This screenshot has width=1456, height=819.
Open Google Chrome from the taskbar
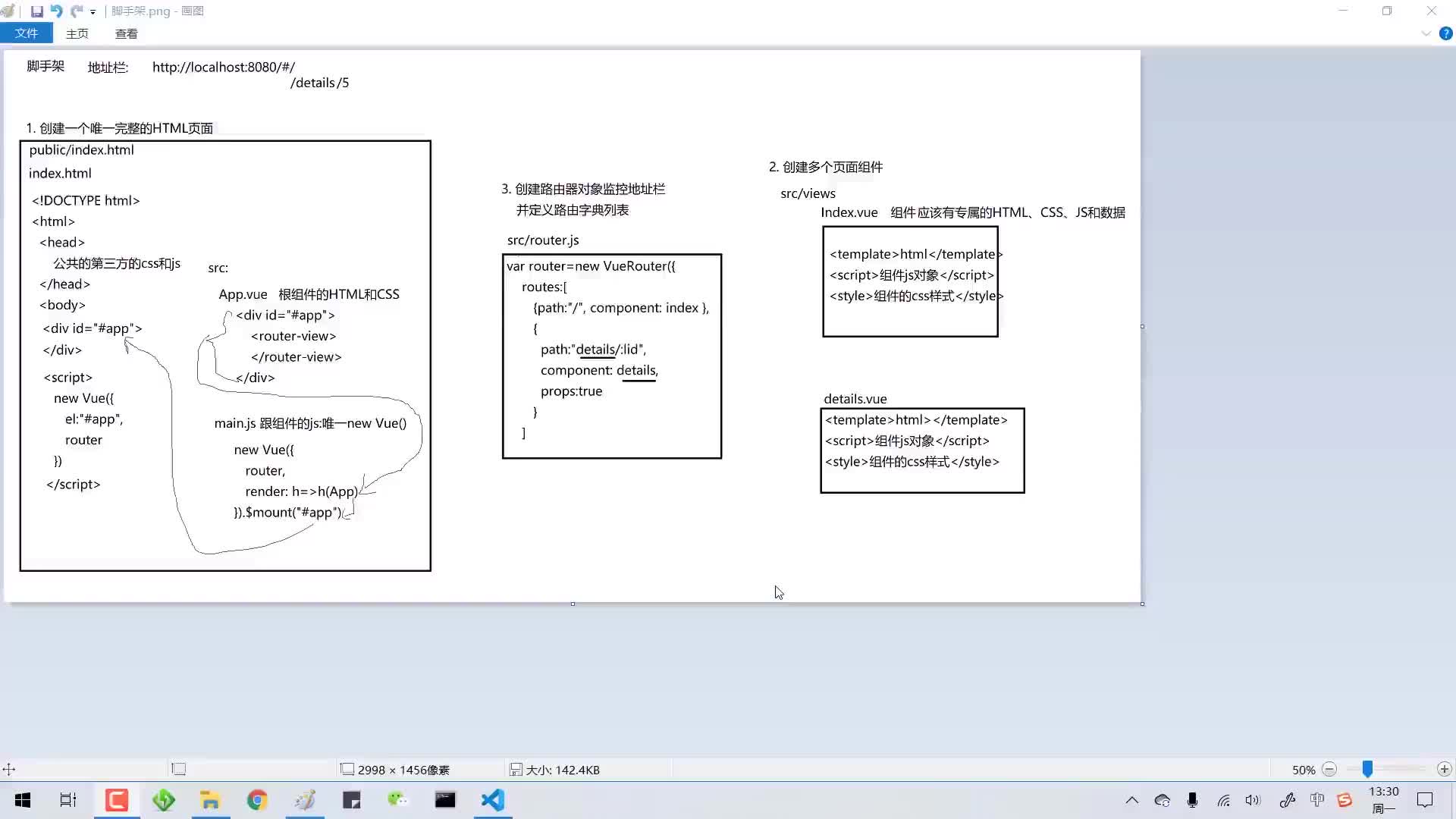click(x=257, y=800)
